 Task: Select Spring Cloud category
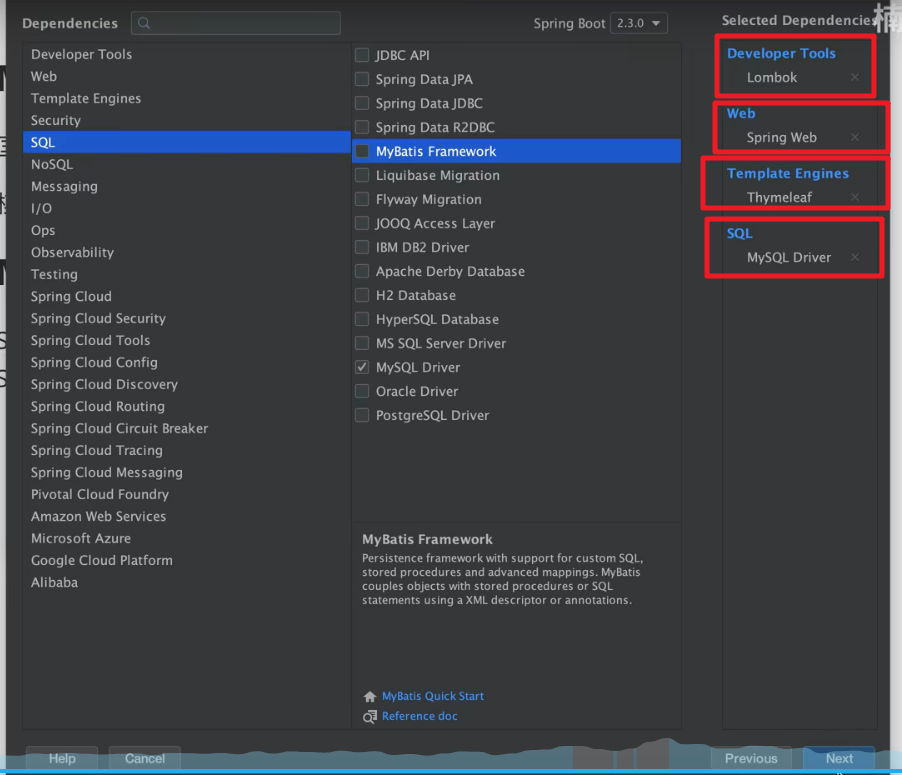pyautogui.click(x=186, y=296)
